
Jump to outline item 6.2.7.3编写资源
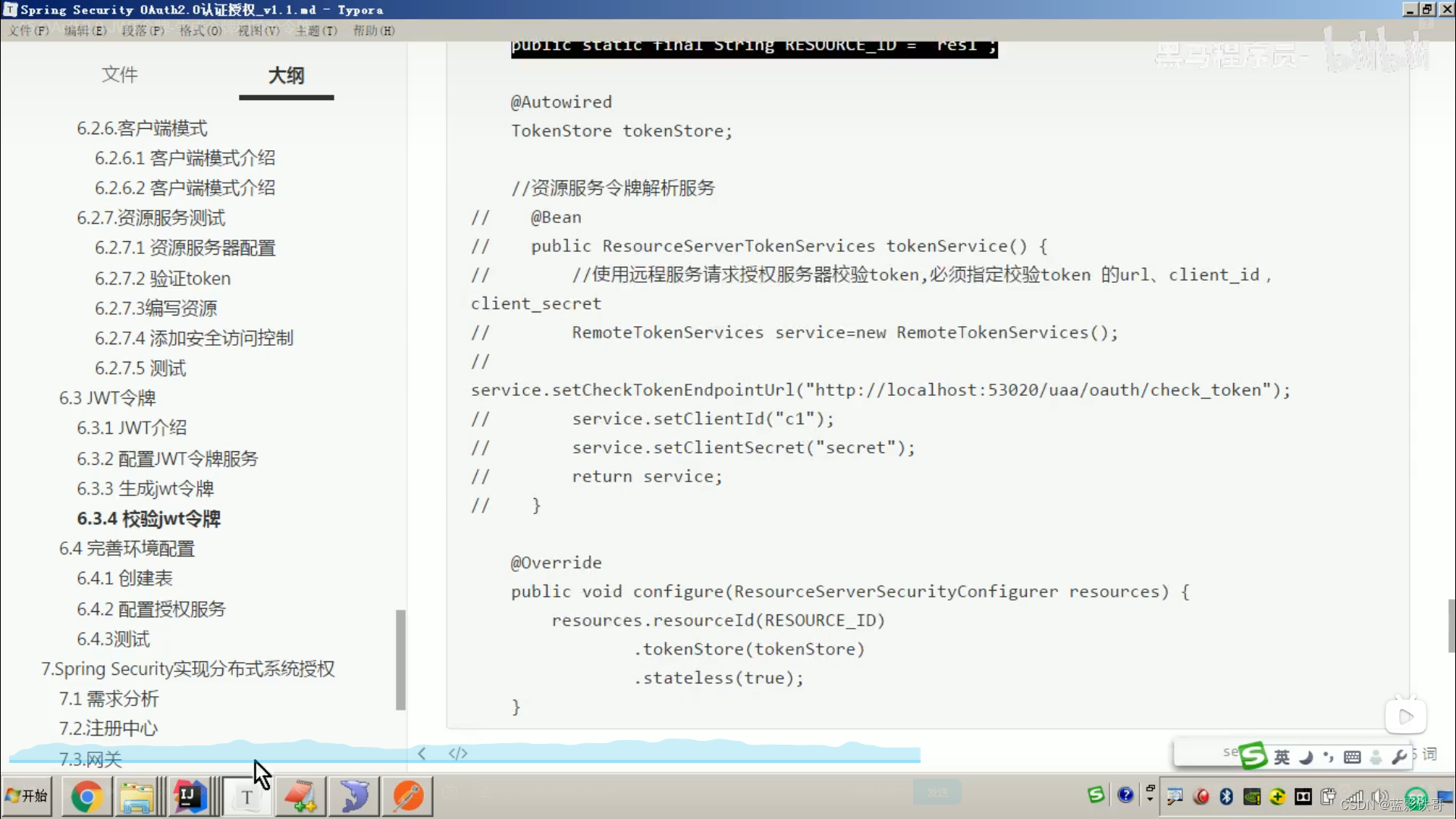(155, 308)
